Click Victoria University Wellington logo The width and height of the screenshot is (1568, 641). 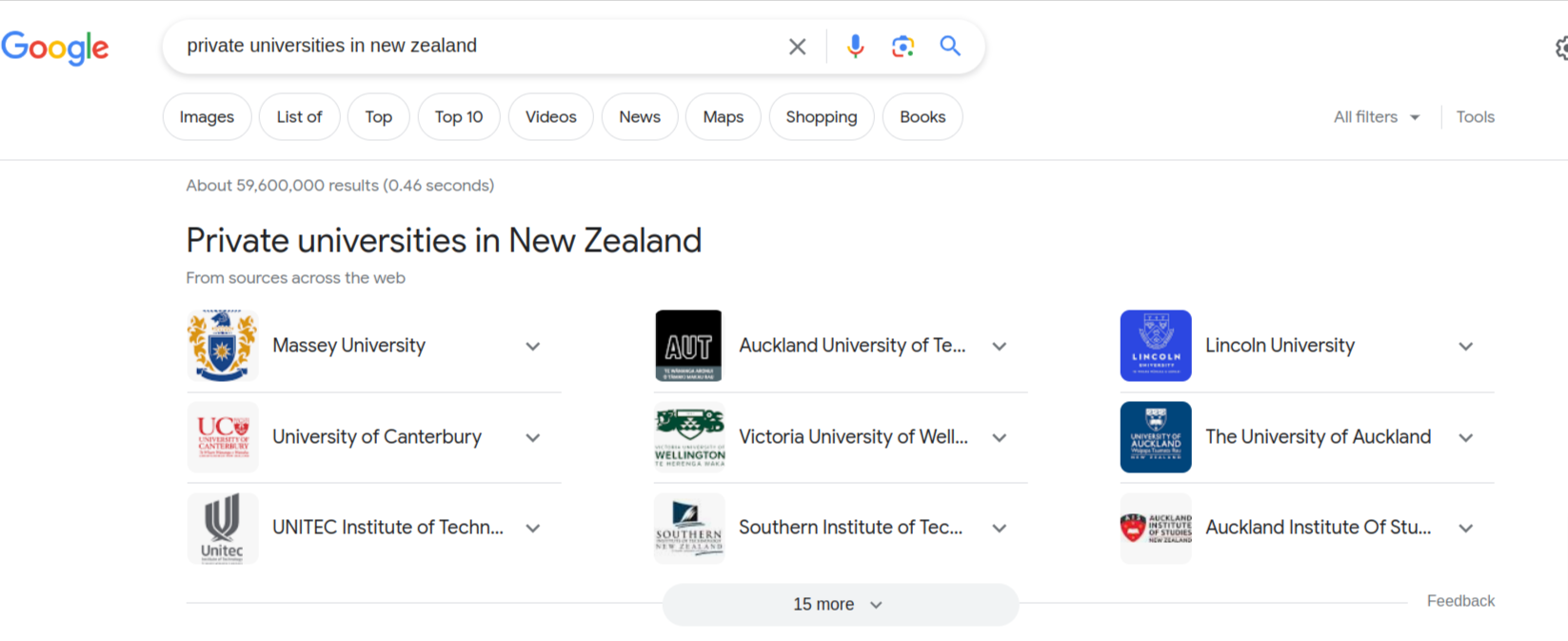click(x=689, y=437)
